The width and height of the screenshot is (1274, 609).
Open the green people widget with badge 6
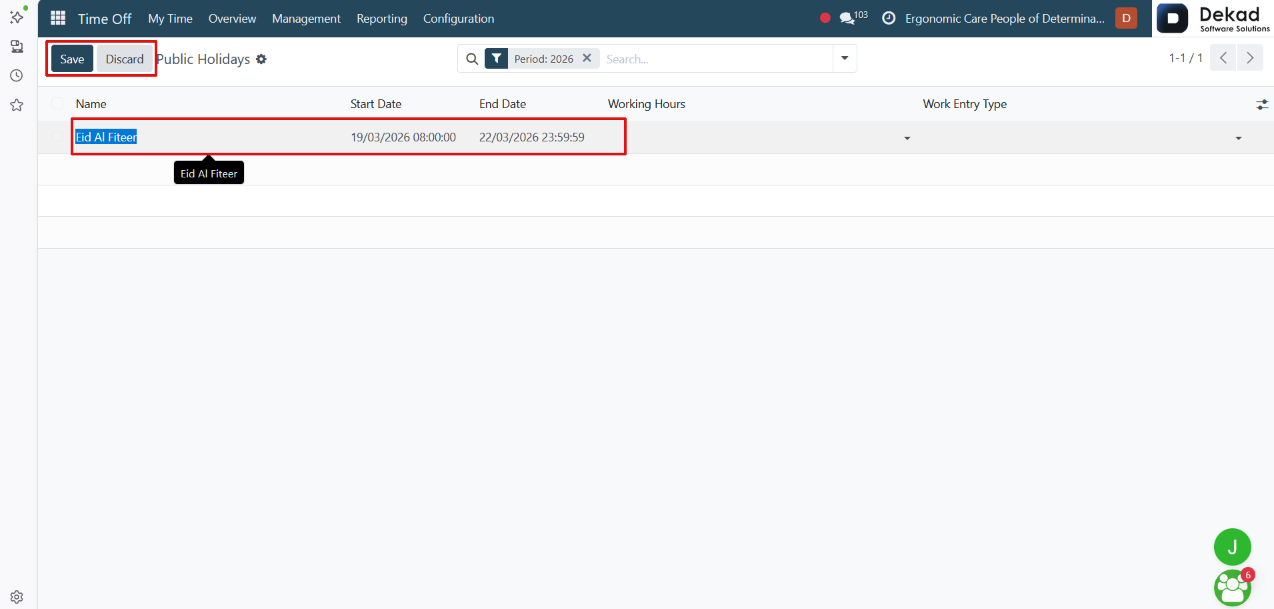click(x=1233, y=587)
